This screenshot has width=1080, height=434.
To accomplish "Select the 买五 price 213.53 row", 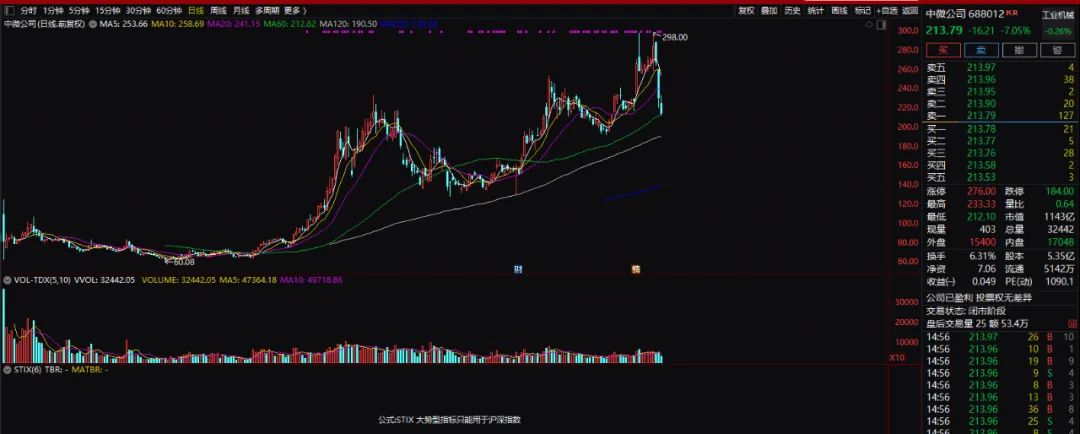I will [x=999, y=178].
